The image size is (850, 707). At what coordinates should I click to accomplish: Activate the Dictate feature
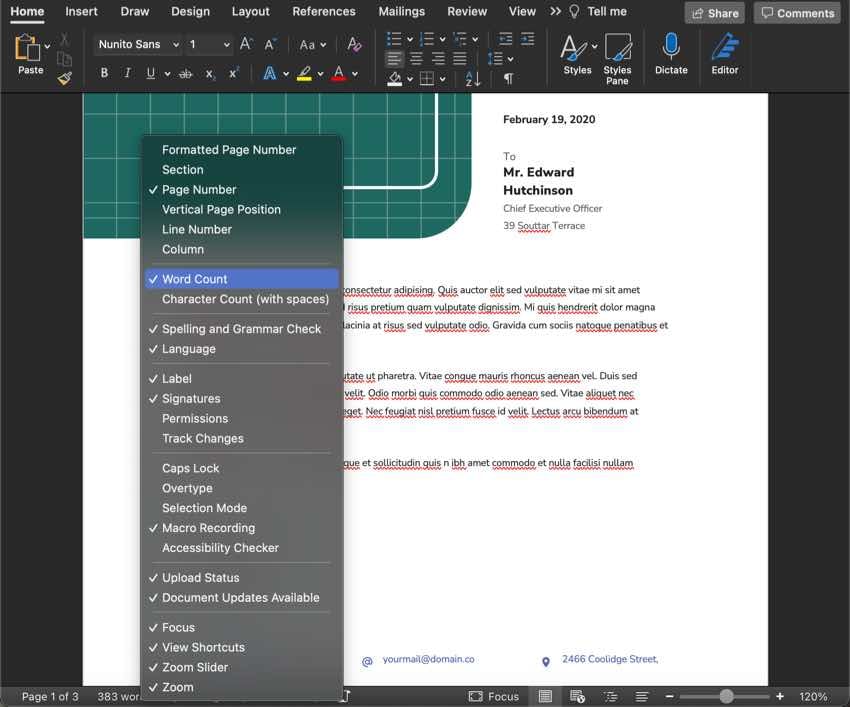671,55
